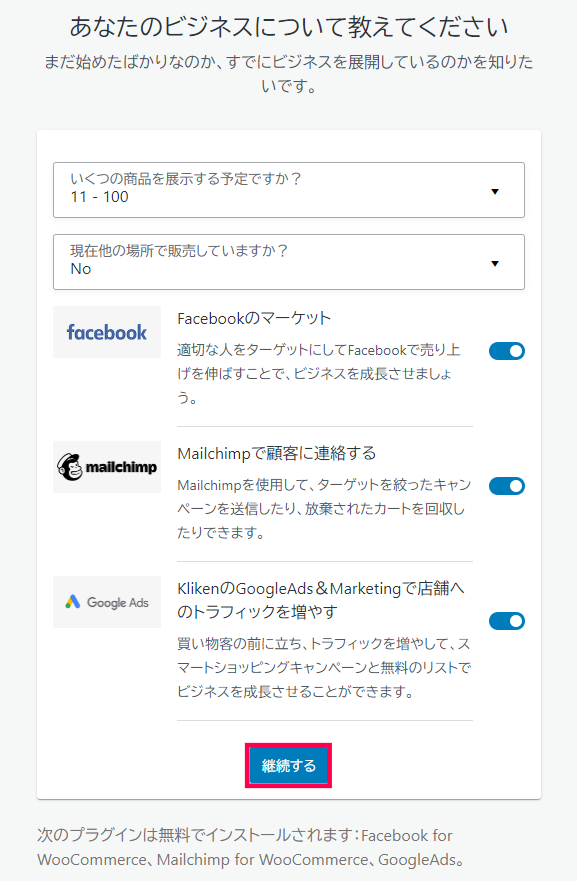The width and height of the screenshot is (577, 881).
Task: Expand the selling elsewhere dropdown showing No
Action: click(x=289, y=262)
